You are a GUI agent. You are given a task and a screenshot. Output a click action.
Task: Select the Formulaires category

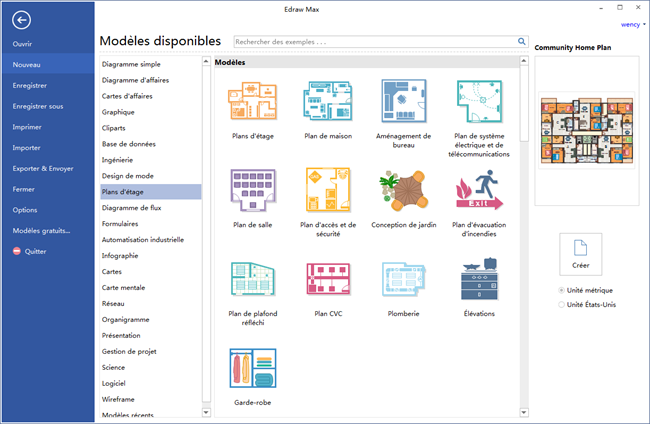click(120, 224)
